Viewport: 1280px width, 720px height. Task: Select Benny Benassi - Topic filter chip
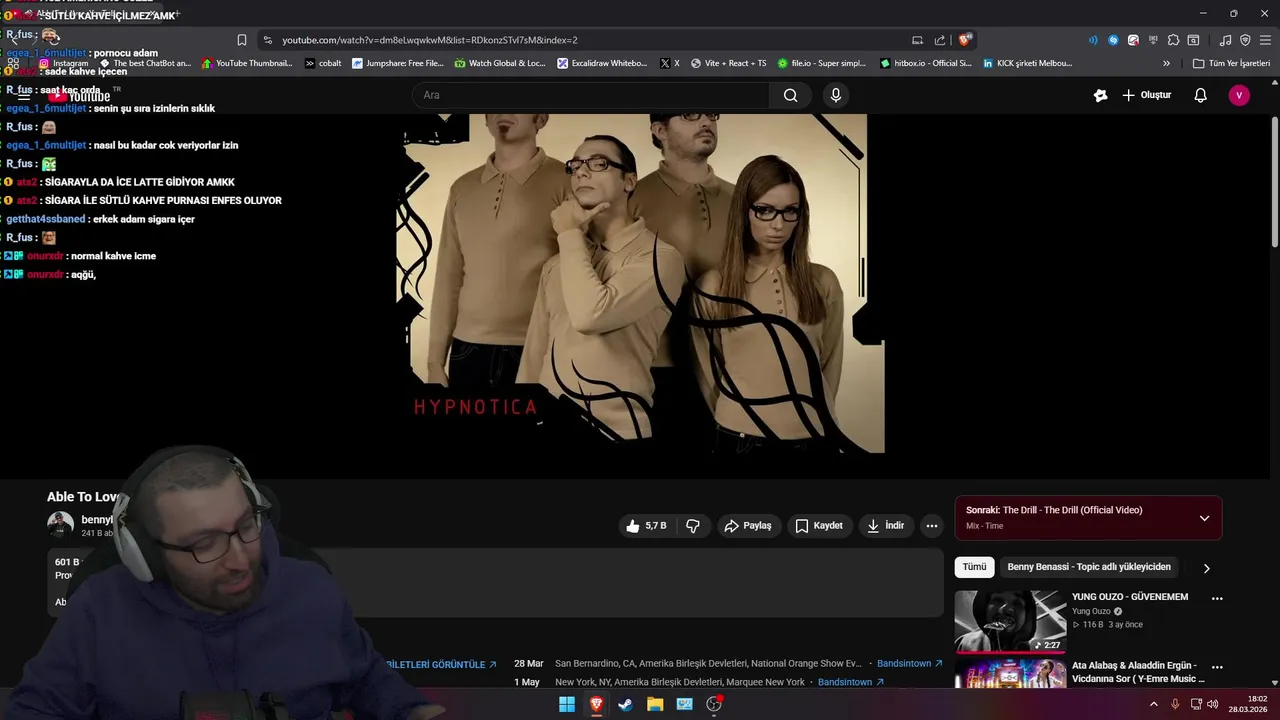(1089, 567)
